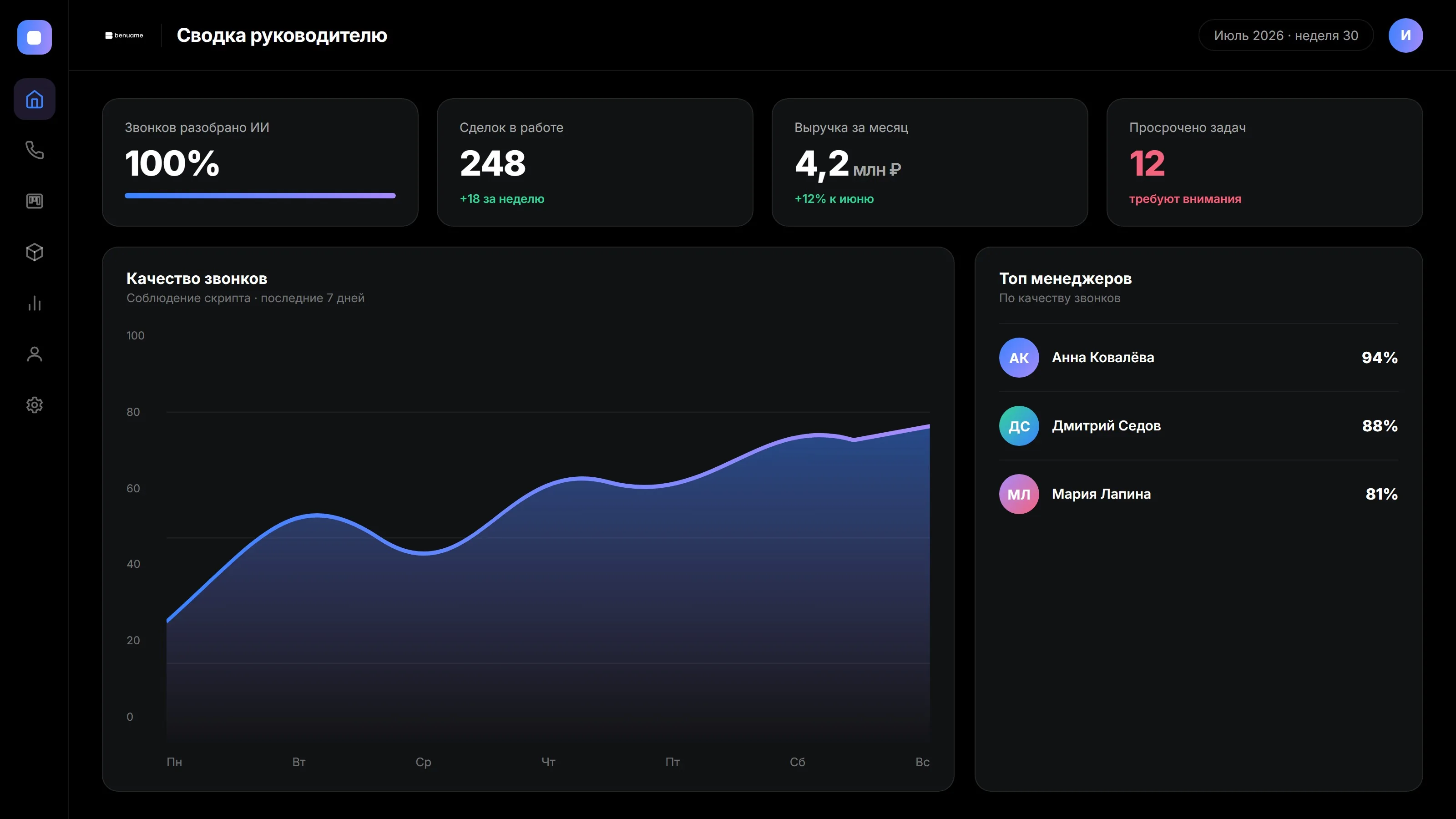
Task: Click Anna Kovaleva's "94%" score
Action: coord(1380,358)
